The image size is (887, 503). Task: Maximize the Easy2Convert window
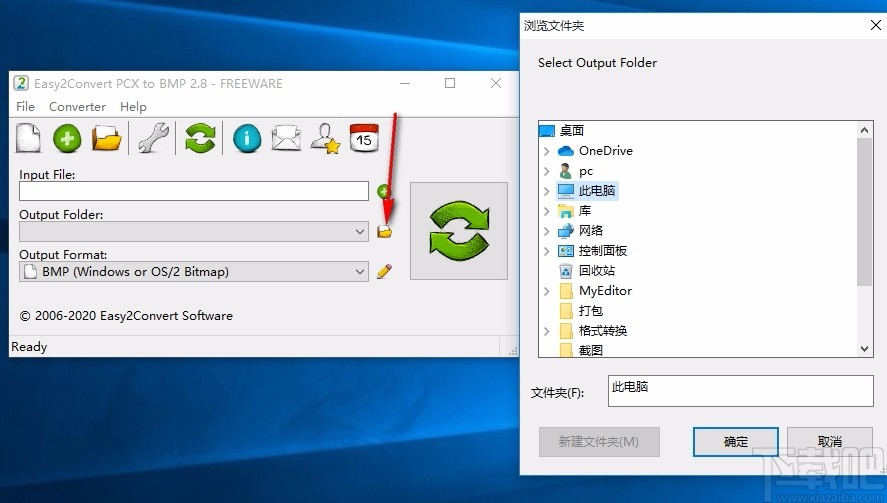click(450, 83)
